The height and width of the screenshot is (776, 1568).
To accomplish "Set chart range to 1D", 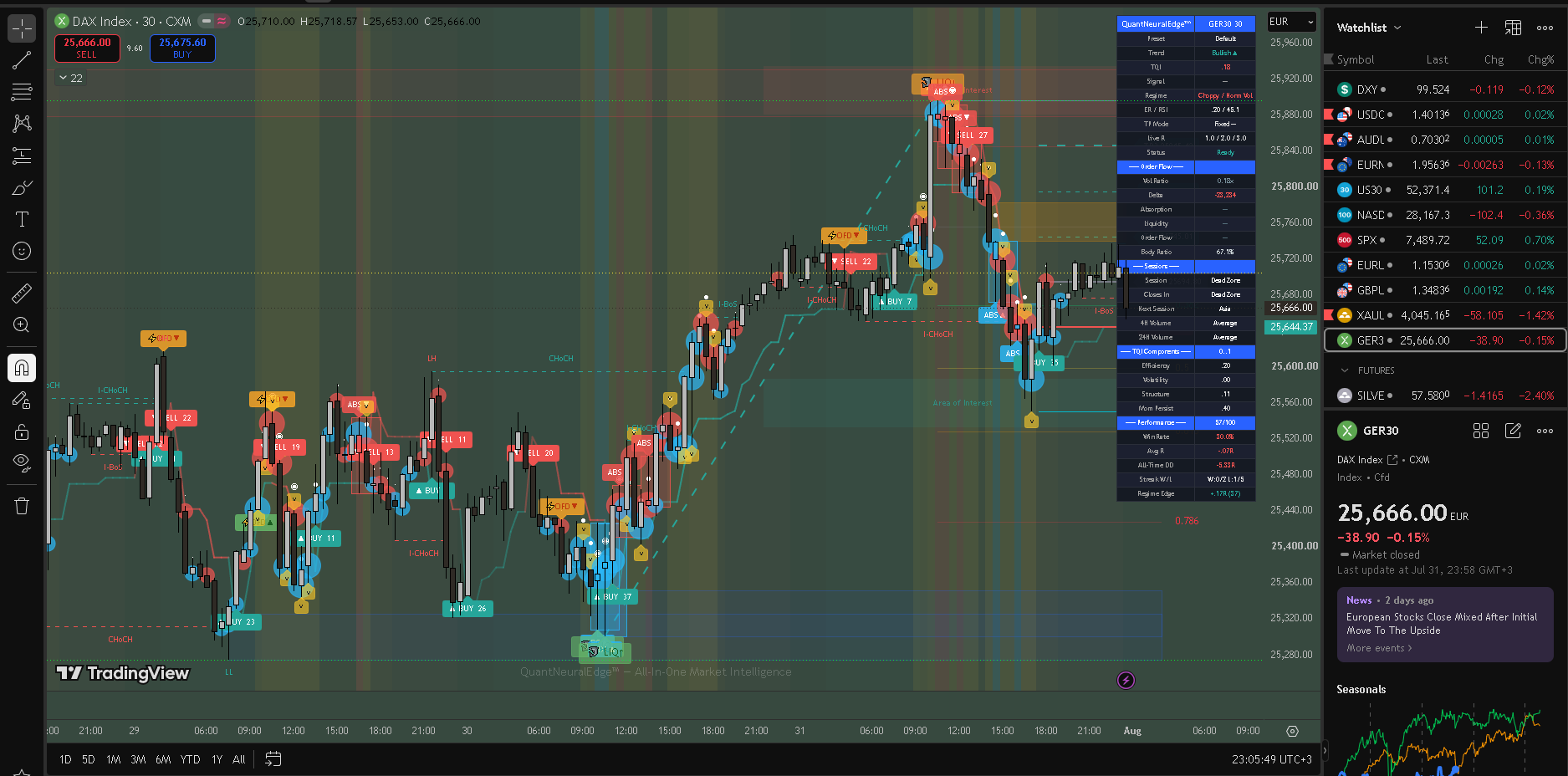I will [x=65, y=759].
